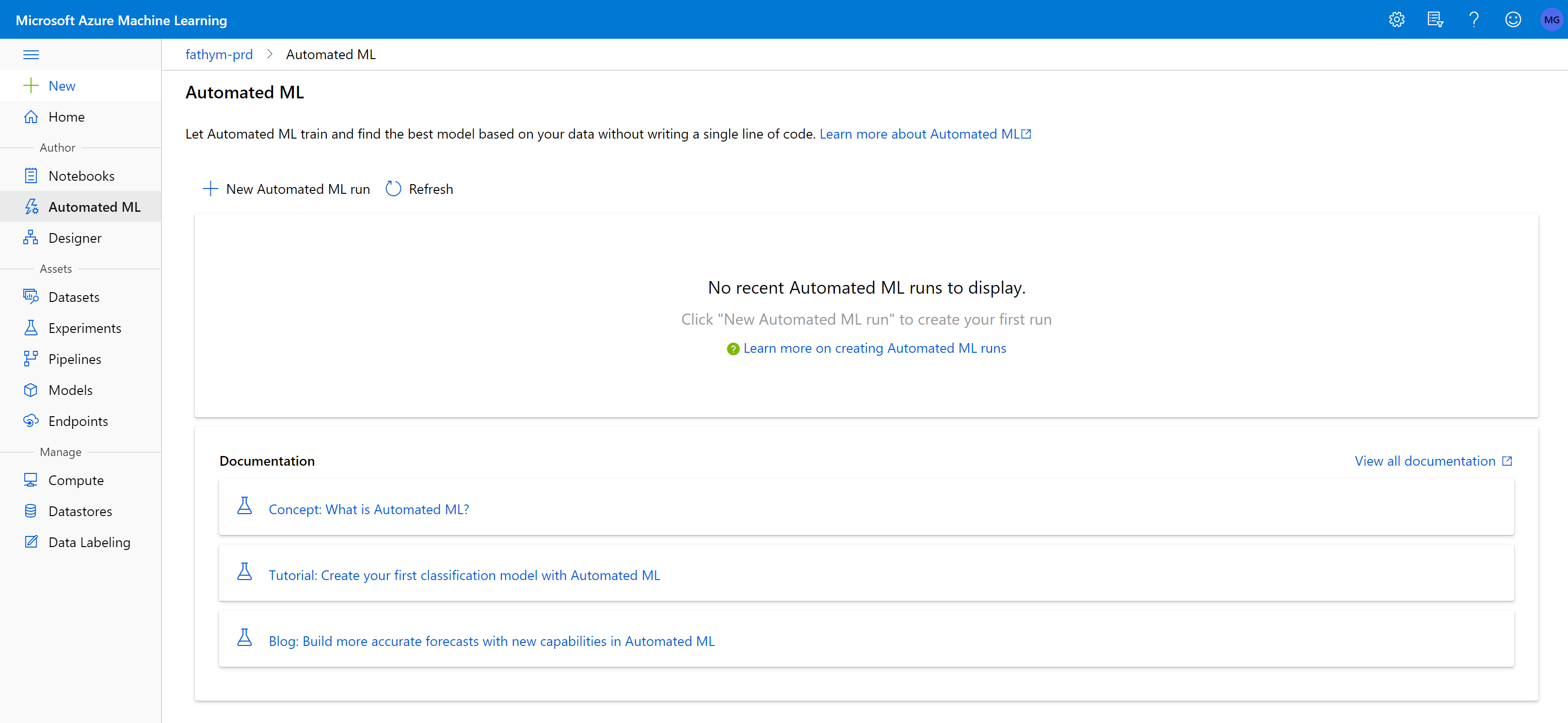Screen dimensions: 1568x723
Task: Open Datastores under Manage
Action: 80,511
